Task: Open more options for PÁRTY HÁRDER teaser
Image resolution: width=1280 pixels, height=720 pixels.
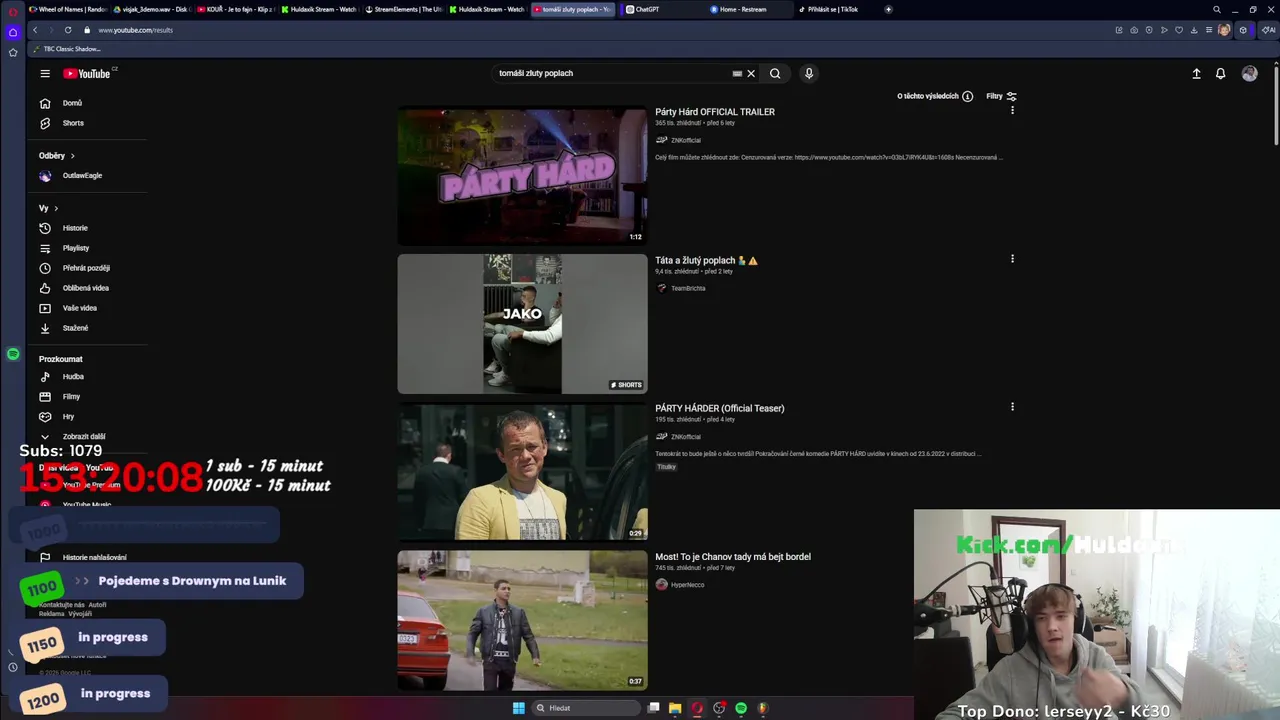Action: [1012, 407]
